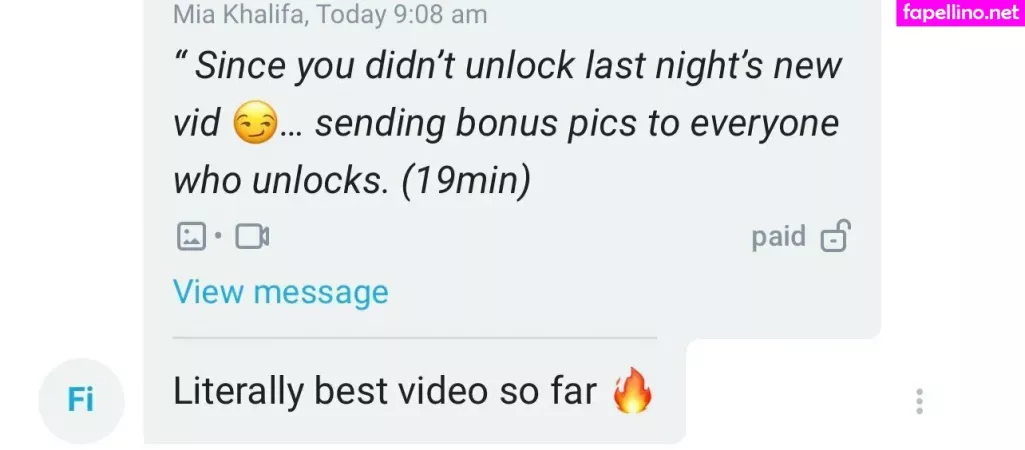Image resolution: width=1025 pixels, height=450 pixels.
Task: Open the View message link
Action: [280, 292]
